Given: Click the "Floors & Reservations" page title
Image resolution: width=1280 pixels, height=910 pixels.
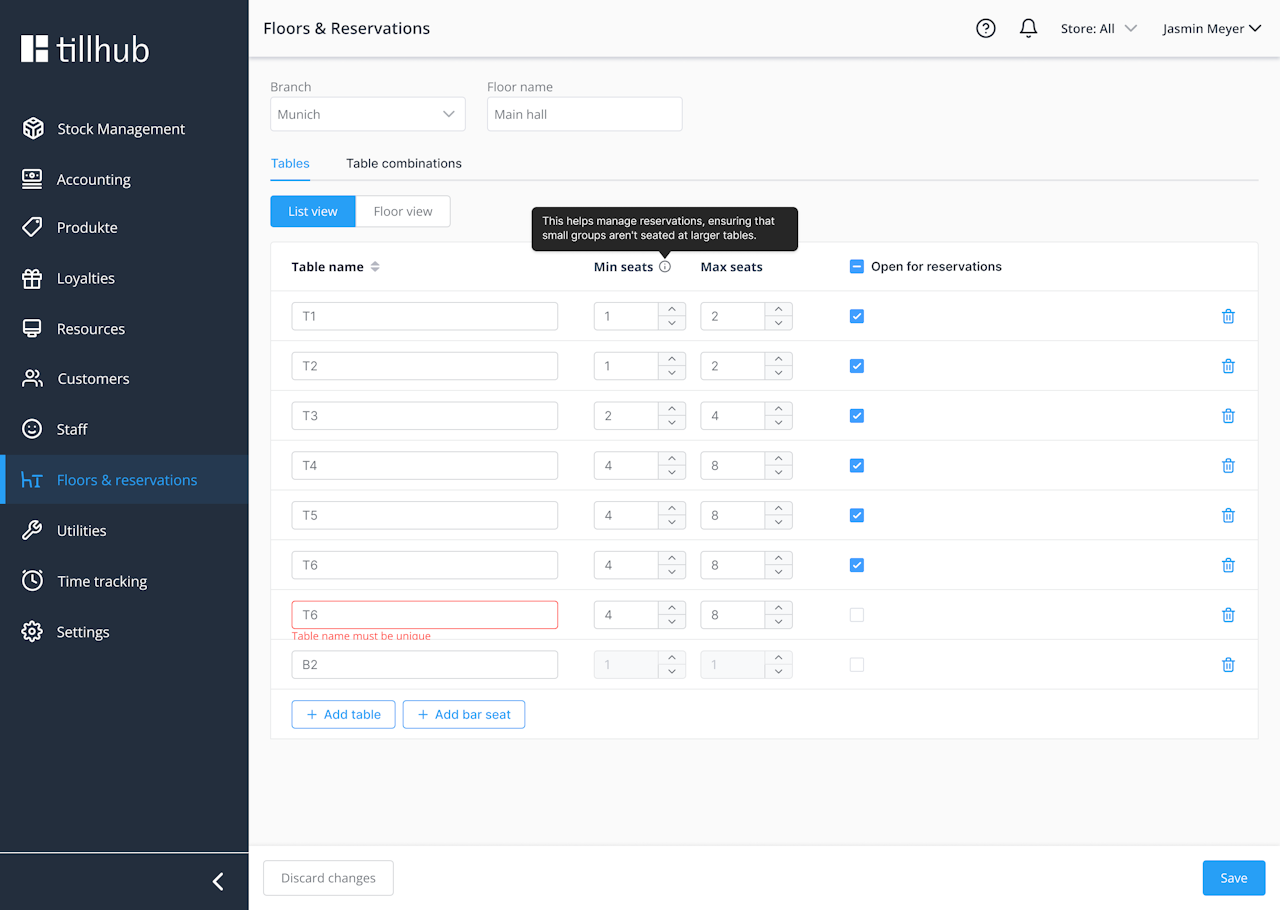Looking at the screenshot, I should click(347, 29).
